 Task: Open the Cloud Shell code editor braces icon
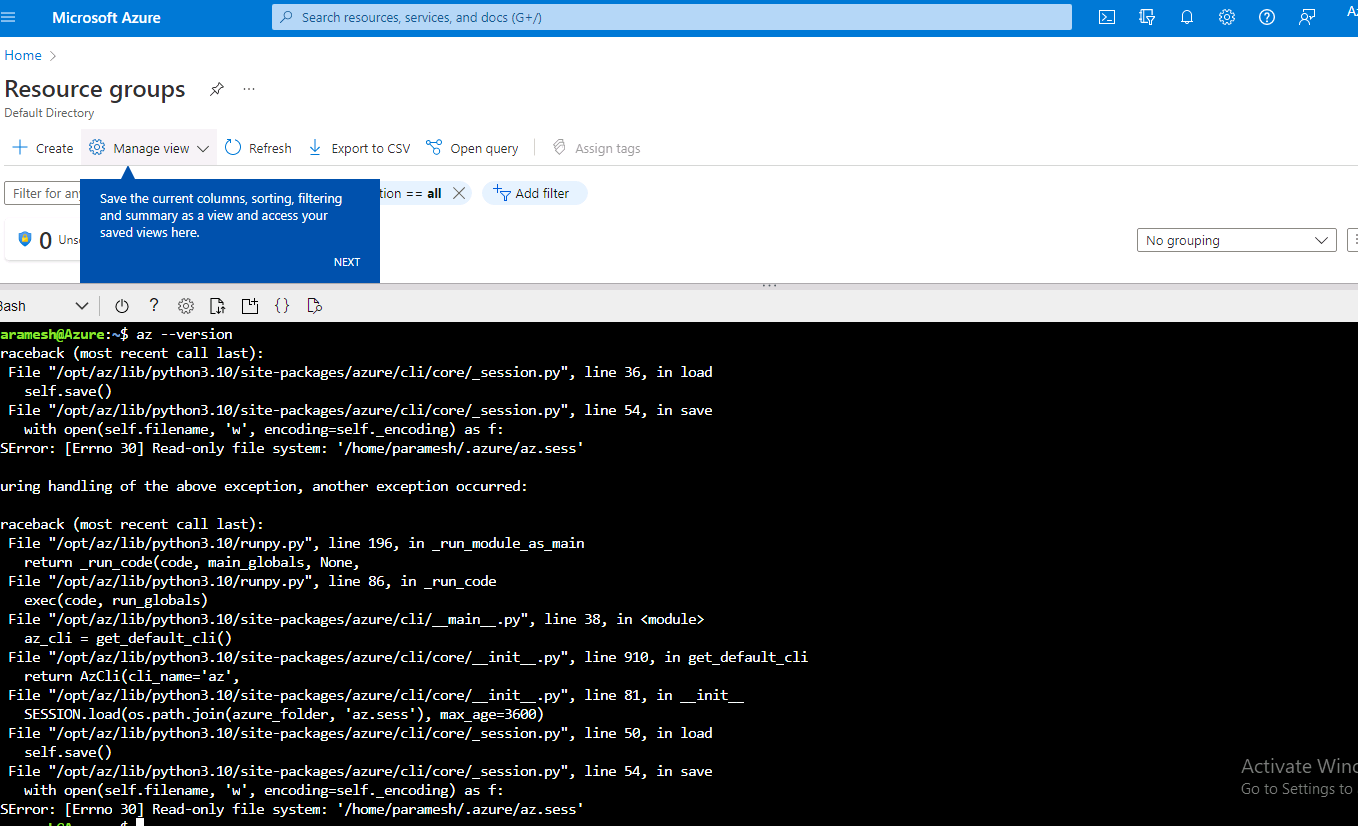(x=282, y=305)
